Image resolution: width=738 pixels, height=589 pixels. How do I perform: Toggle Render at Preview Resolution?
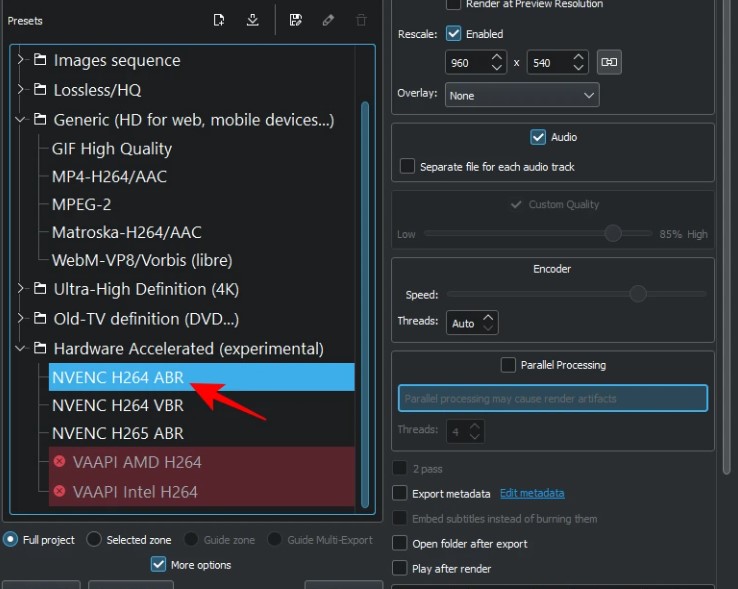click(x=453, y=4)
